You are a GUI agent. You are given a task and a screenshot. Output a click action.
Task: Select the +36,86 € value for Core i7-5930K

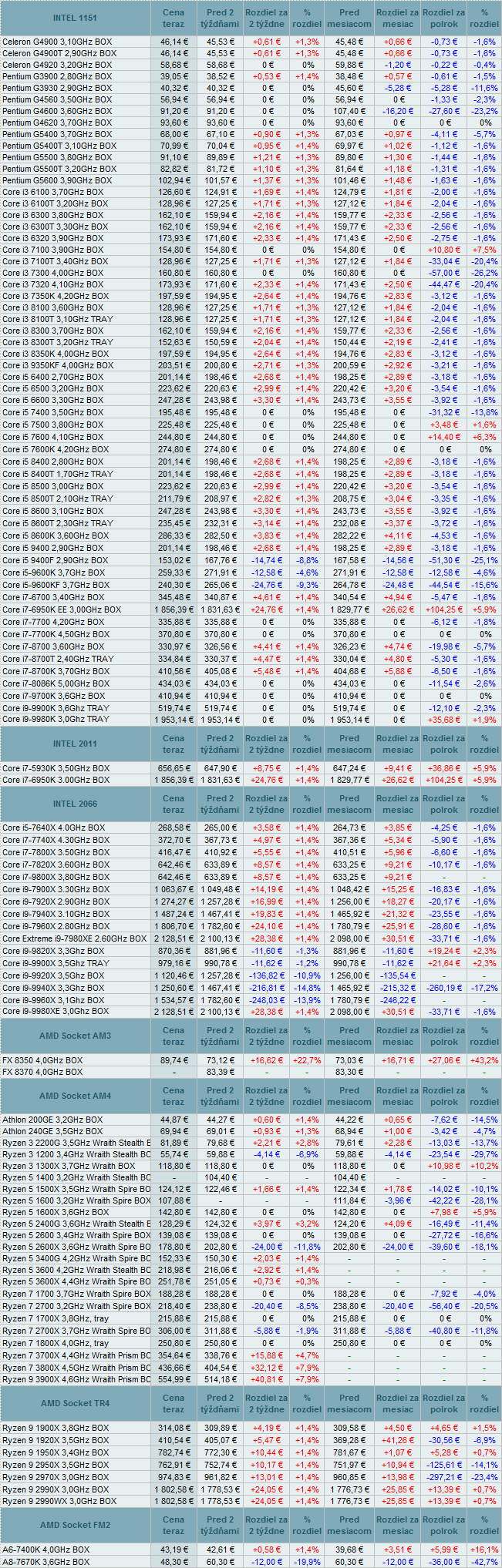coord(444,768)
